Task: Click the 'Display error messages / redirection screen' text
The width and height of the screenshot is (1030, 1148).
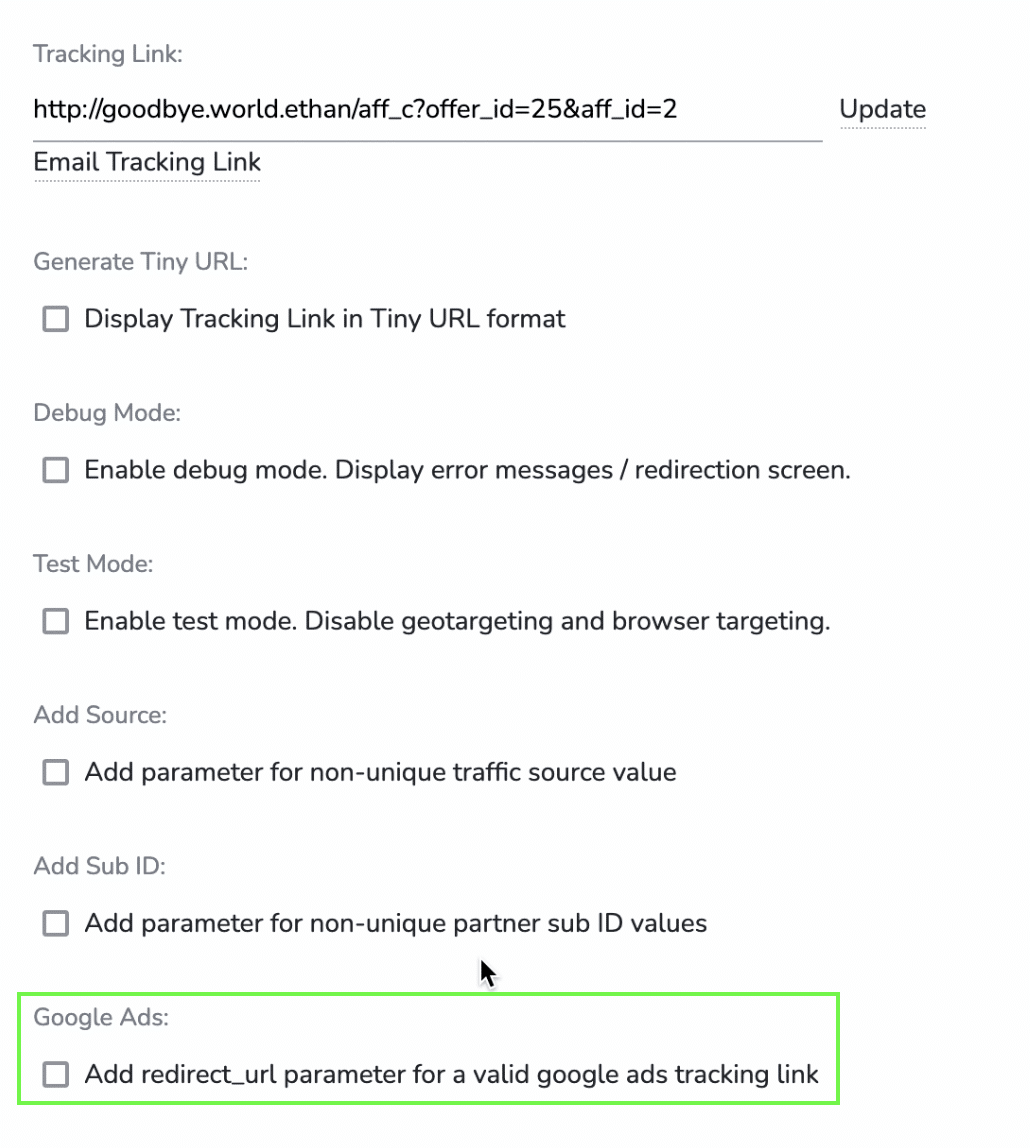Action: (592, 470)
